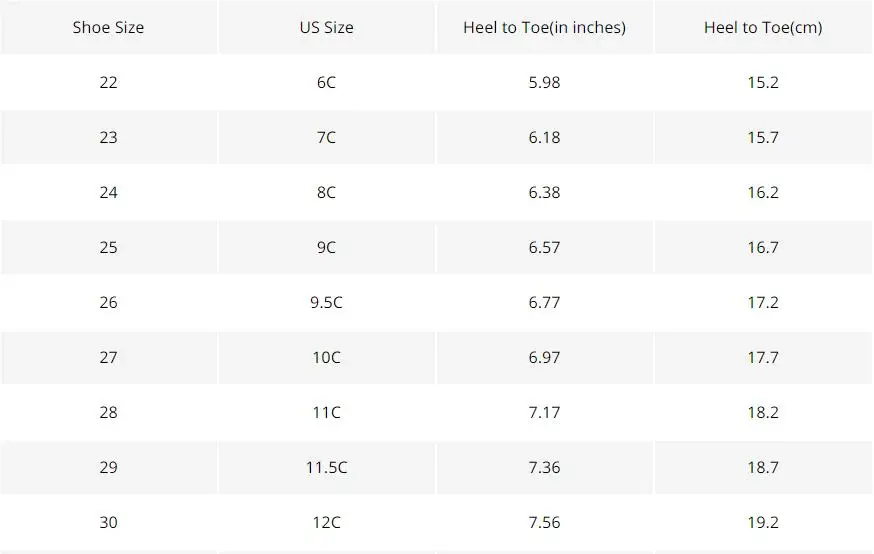Viewport: 874px width, 554px height.
Task: Select the Heel to Toe(in inches) header
Action: coord(545,27)
